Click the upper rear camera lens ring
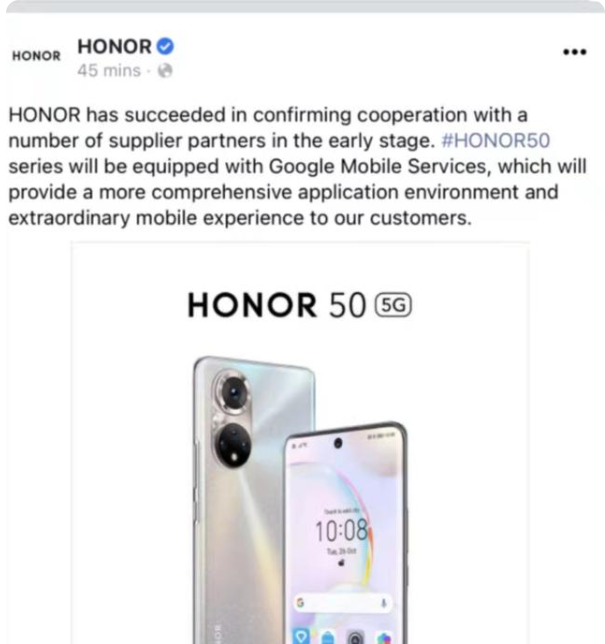Viewport: 605px width, 644px height. click(232, 392)
